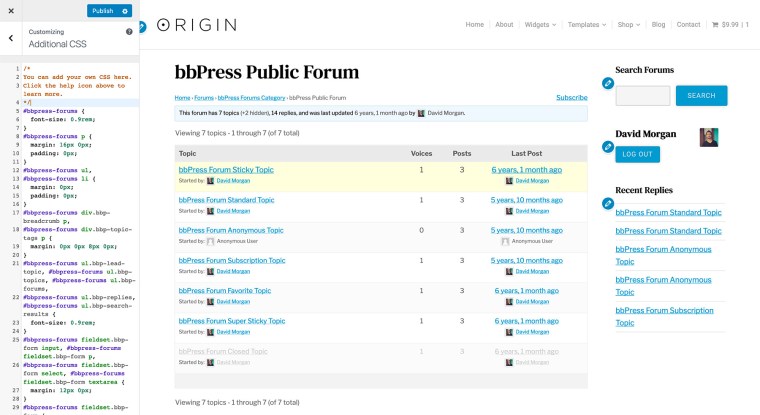
Task: Click last post time of Favorite Topic row
Action: [x=526, y=290]
